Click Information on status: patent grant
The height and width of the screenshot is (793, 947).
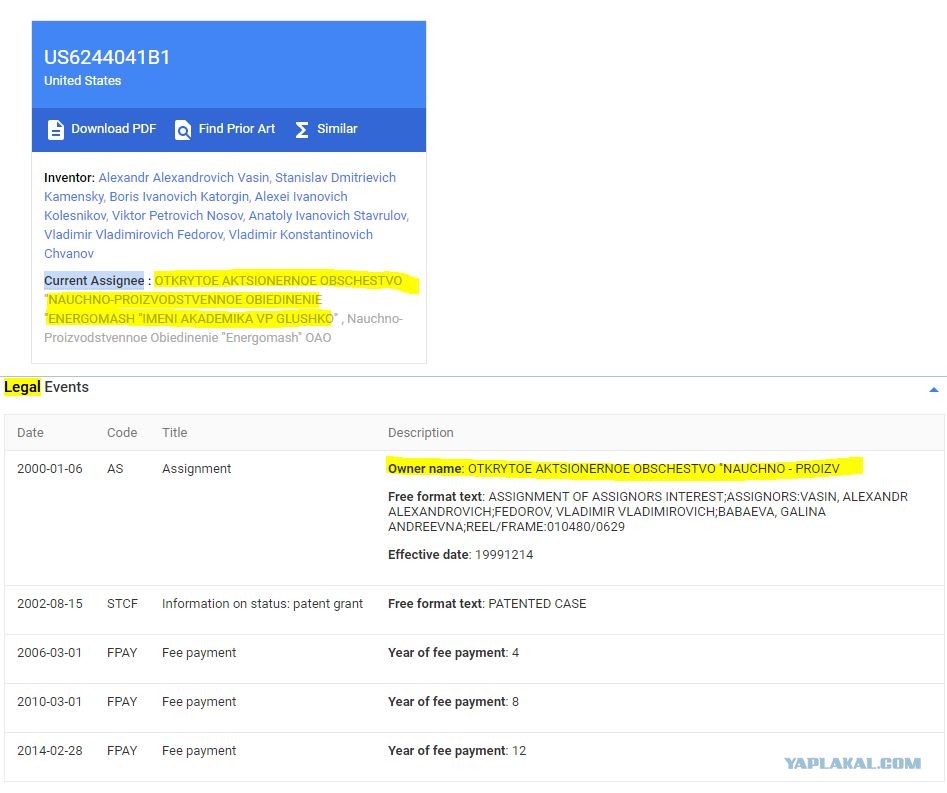point(262,603)
